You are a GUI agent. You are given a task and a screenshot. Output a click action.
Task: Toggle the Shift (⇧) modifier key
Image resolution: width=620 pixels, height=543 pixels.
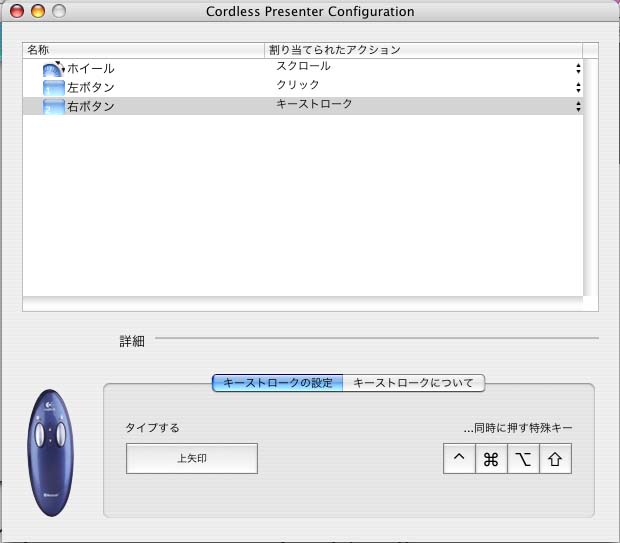[x=555, y=458]
